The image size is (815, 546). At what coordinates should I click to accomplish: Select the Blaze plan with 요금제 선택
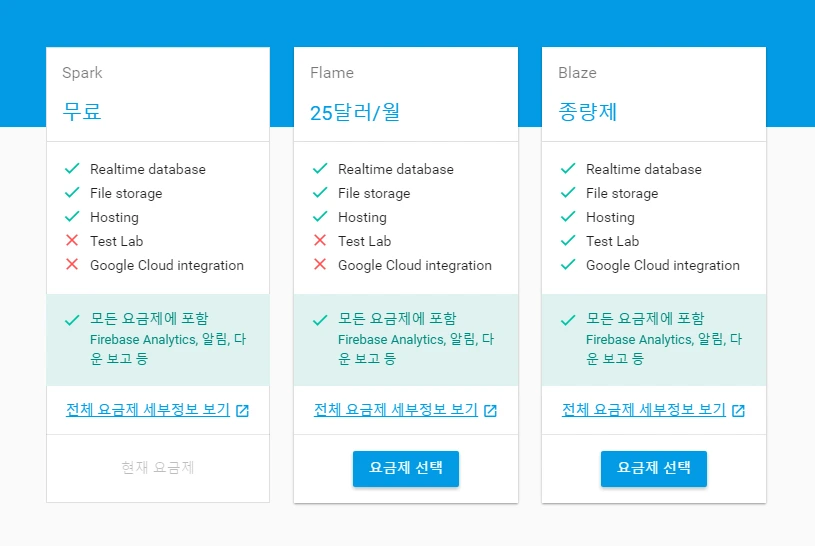coord(654,468)
